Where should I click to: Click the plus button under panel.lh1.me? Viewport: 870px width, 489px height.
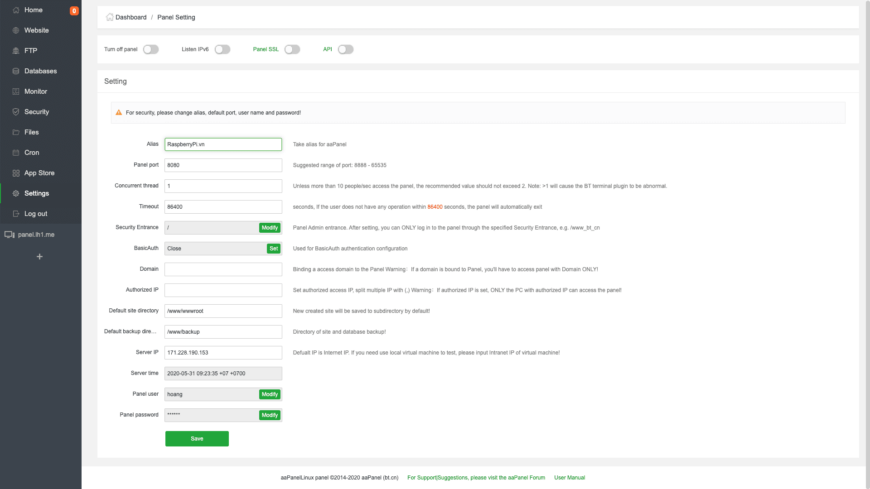(x=40, y=257)
